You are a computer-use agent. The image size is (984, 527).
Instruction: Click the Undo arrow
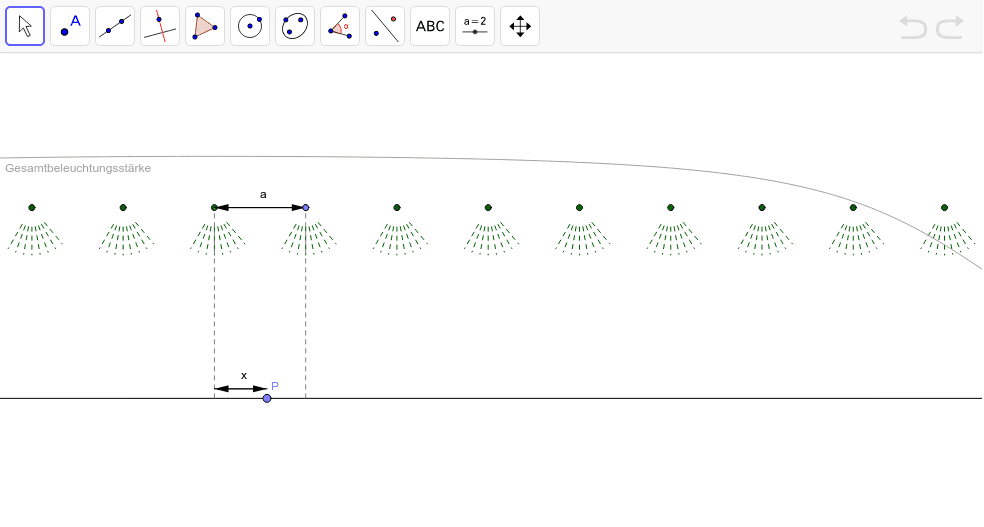pyautogui.click(x=913, y=28)
